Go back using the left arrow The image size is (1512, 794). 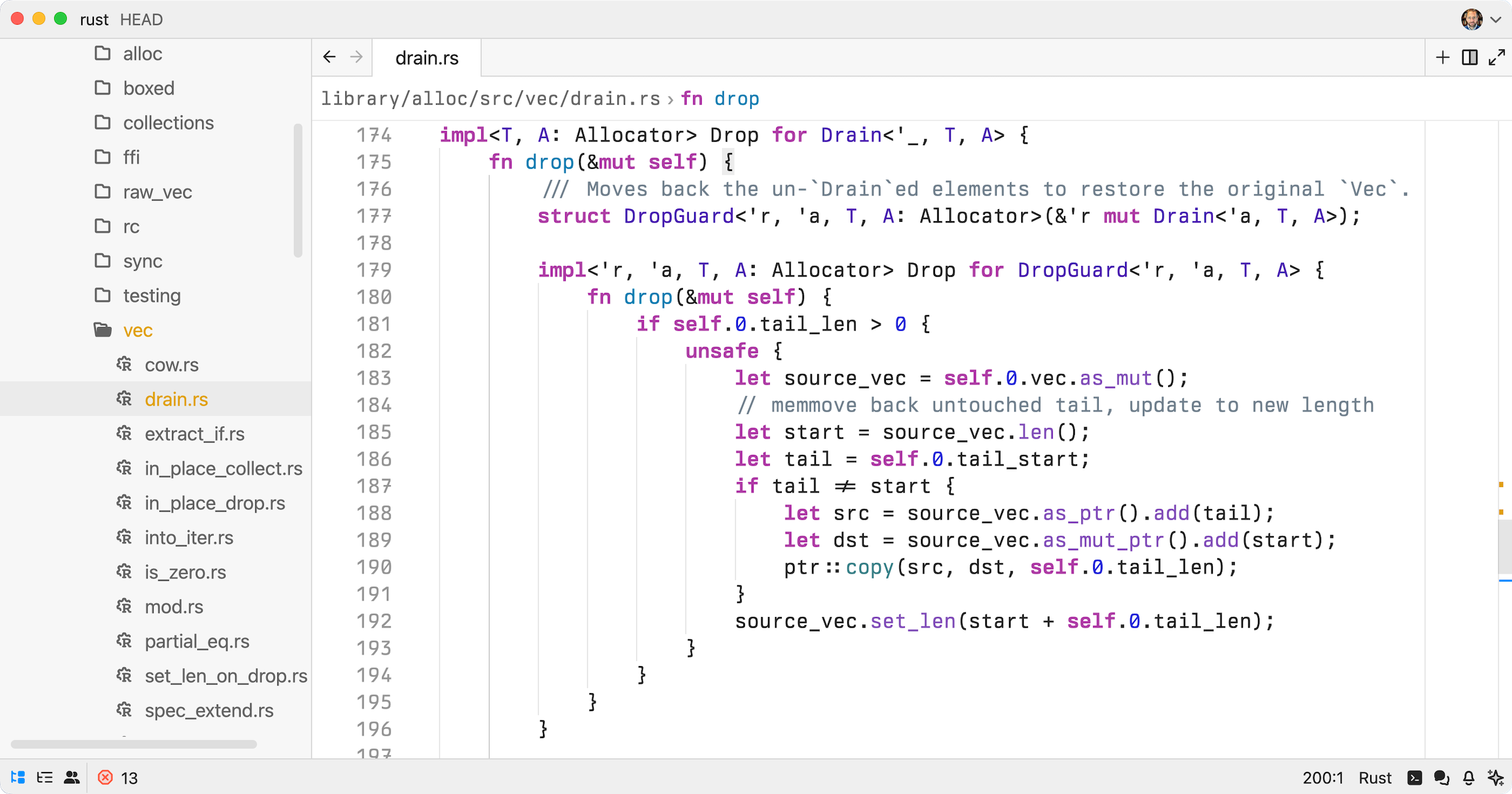coord(329,57)
